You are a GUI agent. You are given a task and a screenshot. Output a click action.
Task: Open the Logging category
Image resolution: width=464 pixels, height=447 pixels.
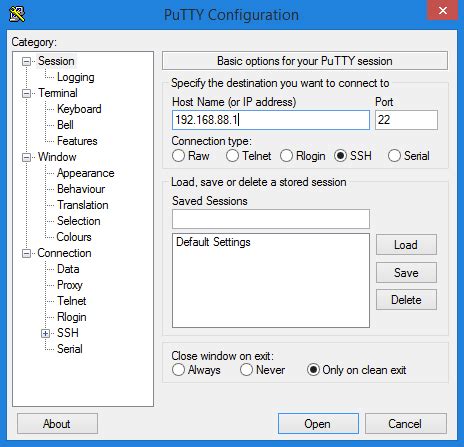(x=76, y=77)
